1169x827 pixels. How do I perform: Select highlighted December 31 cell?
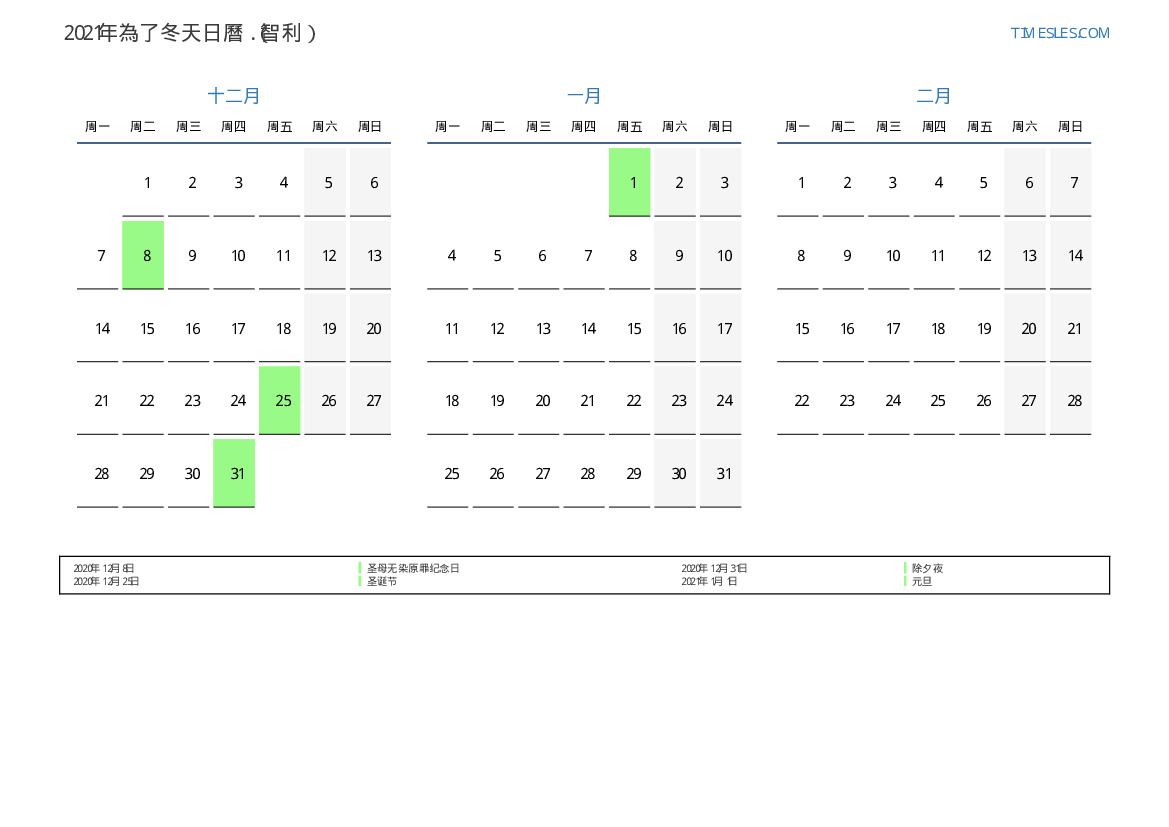(234, 473)
